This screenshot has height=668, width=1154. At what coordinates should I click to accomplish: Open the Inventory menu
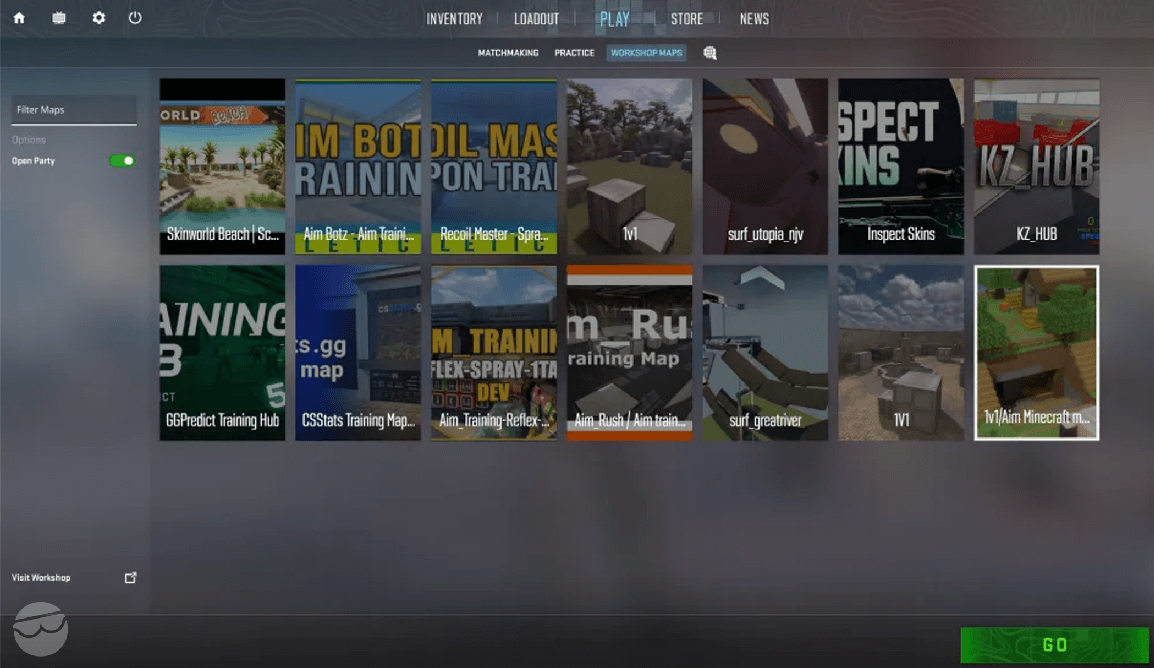pyautogui.click(x=454, y=17)
